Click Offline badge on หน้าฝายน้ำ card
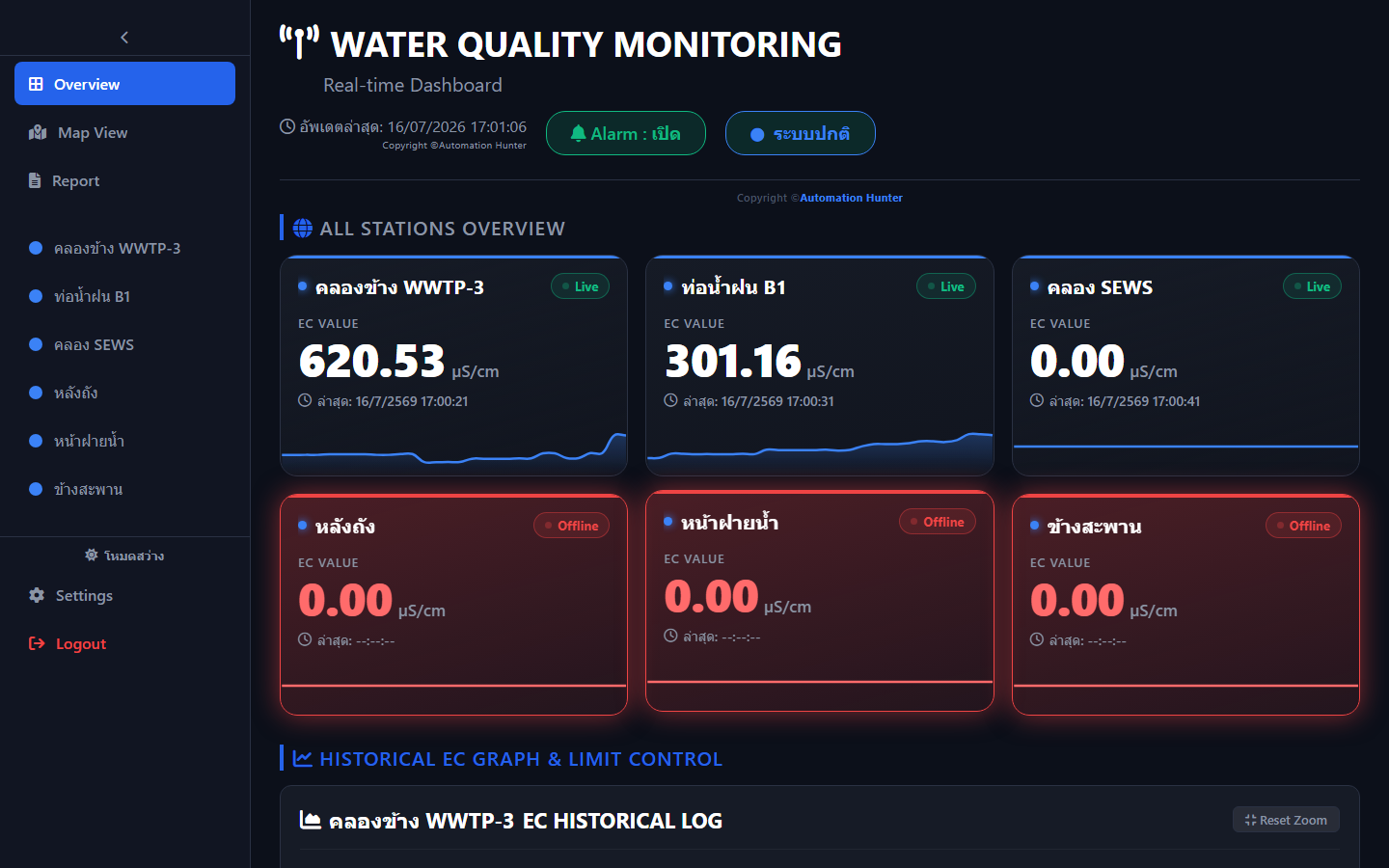1389x868 pixels. point(937,522)
